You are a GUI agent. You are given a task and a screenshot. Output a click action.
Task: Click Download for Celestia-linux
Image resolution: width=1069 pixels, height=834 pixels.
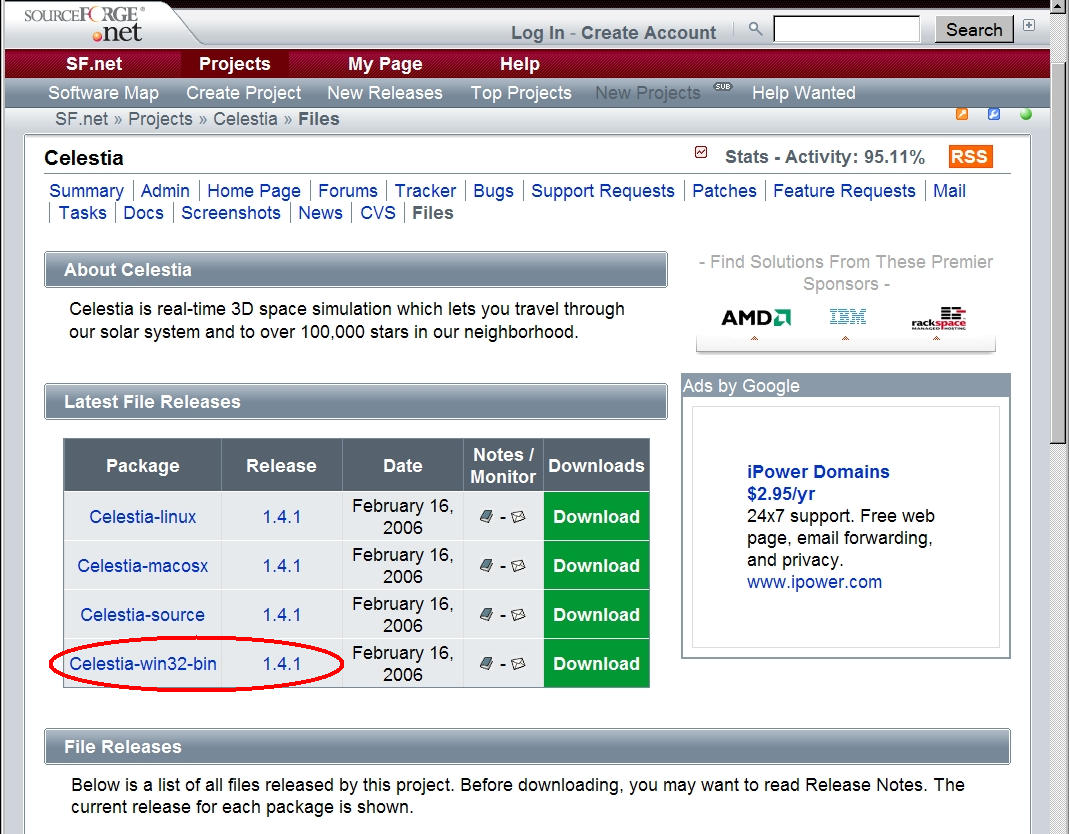597,517
